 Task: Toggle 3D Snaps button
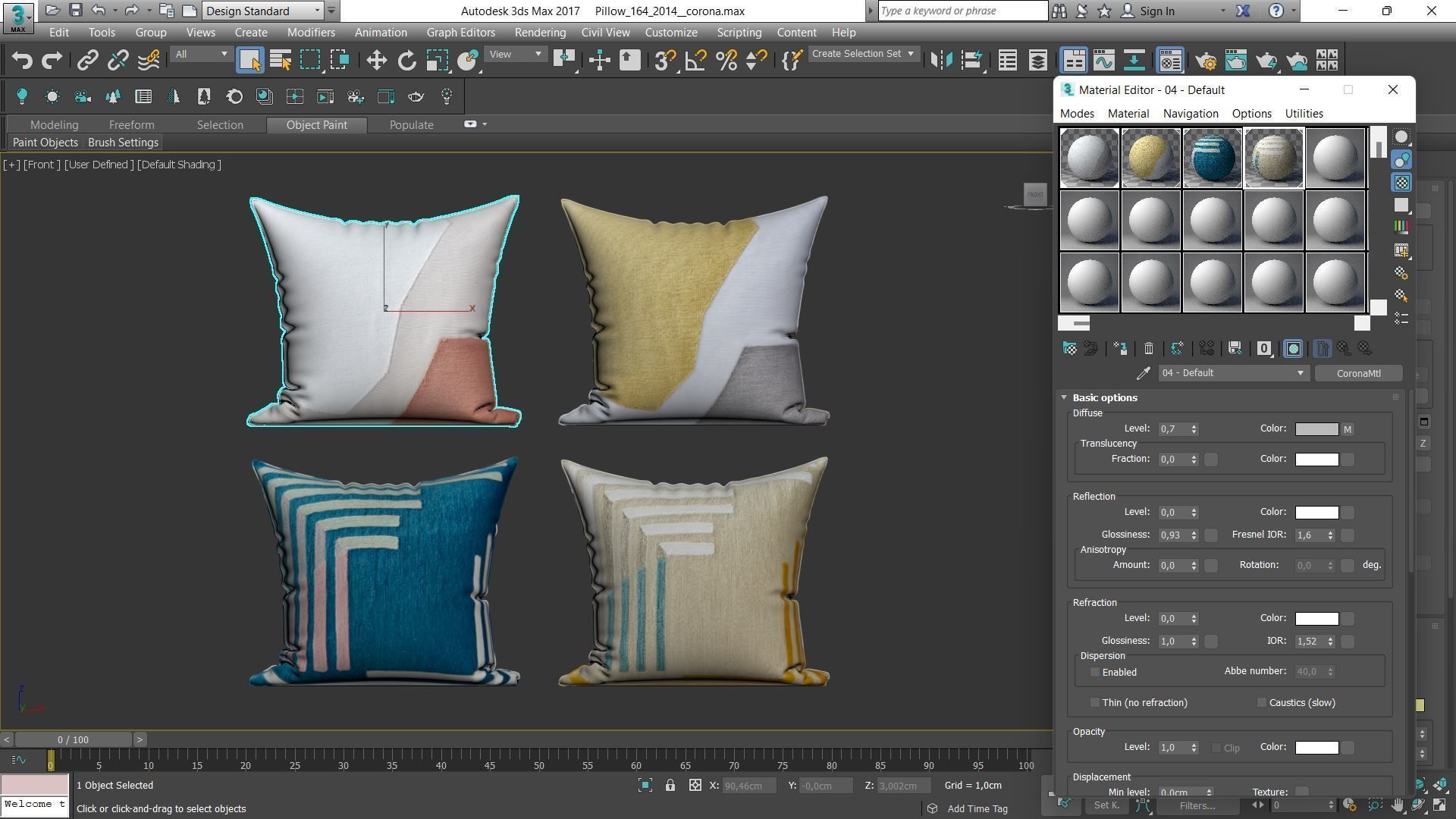click(665, 61)
